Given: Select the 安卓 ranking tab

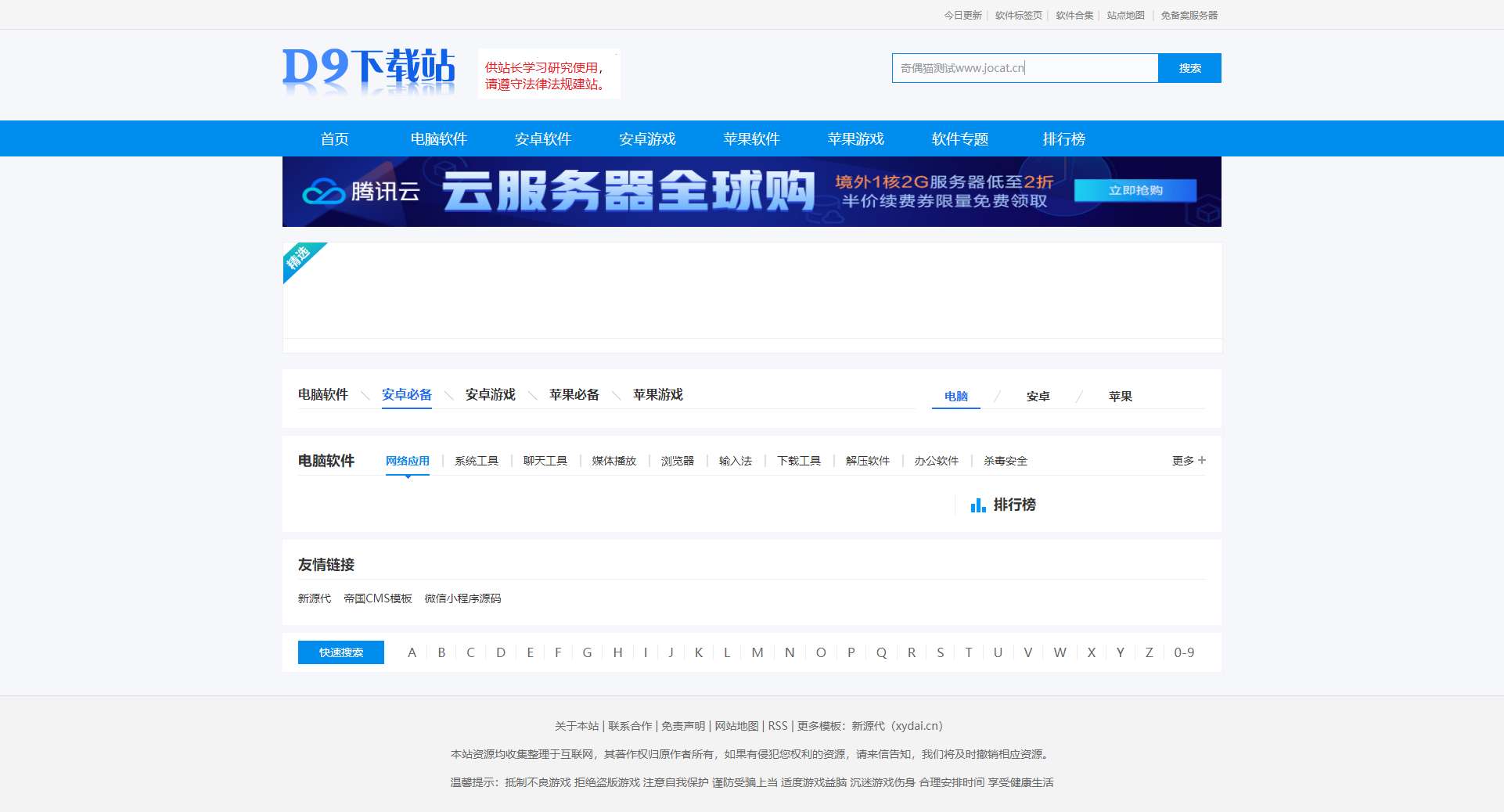Looking at the screenshot, I should 1038,397.
